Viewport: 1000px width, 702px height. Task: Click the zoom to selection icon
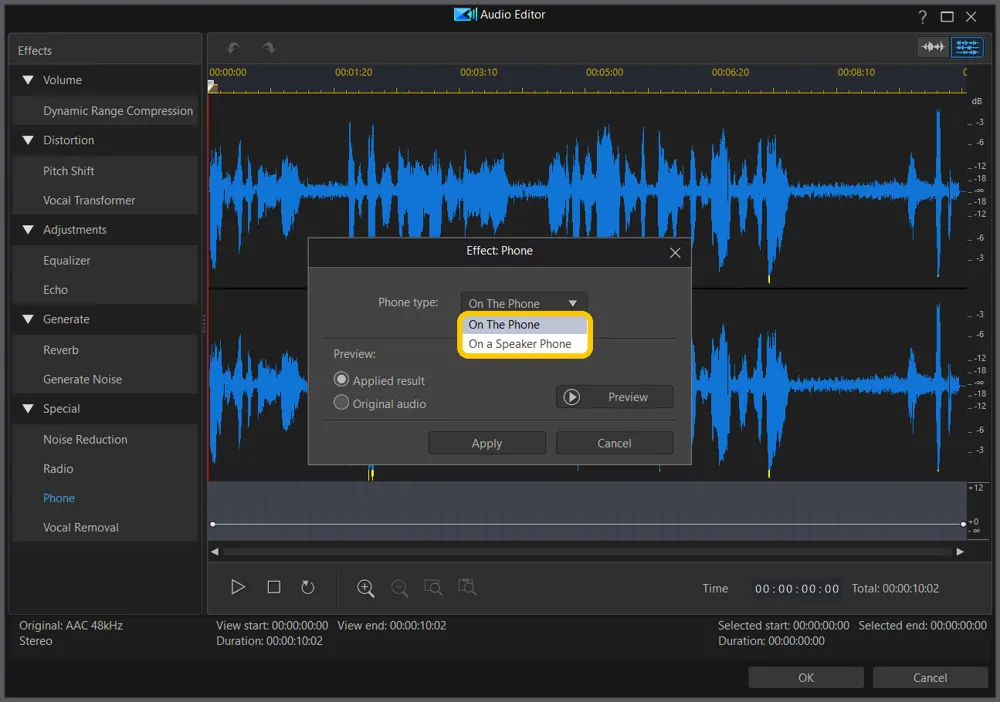(x=433, y=587)
